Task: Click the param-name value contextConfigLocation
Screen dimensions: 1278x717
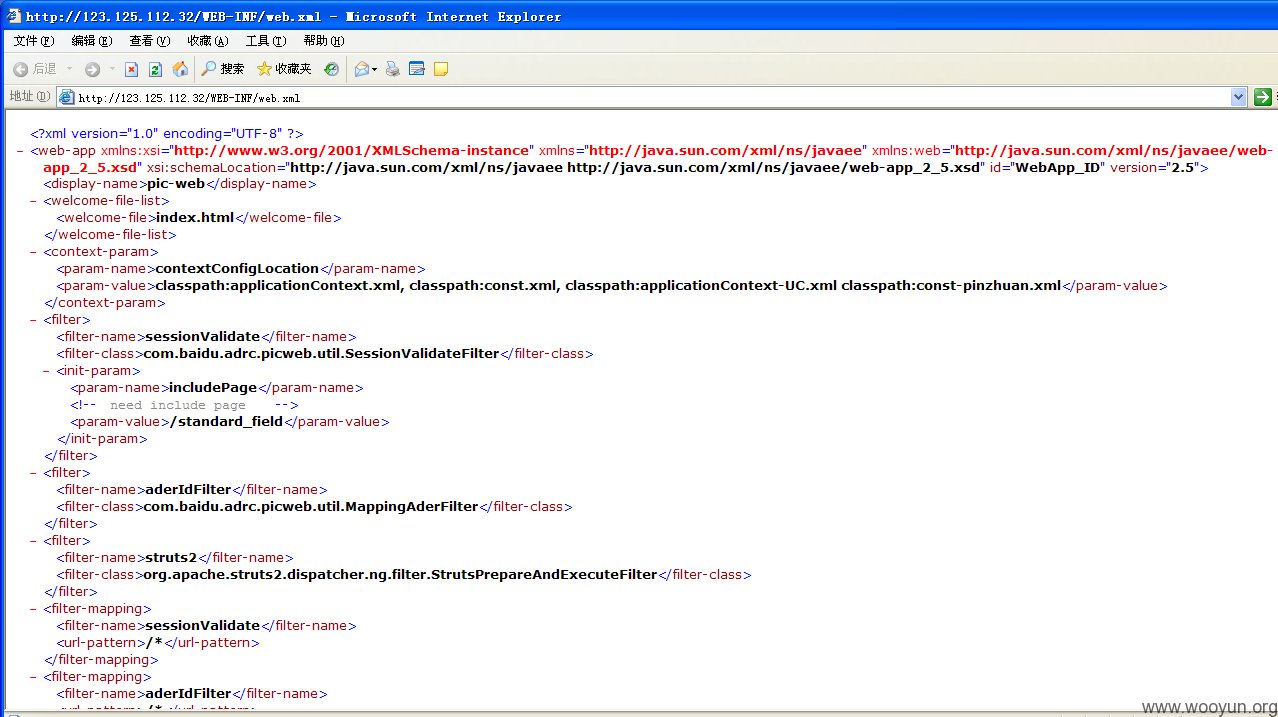Action: [237, 269]
